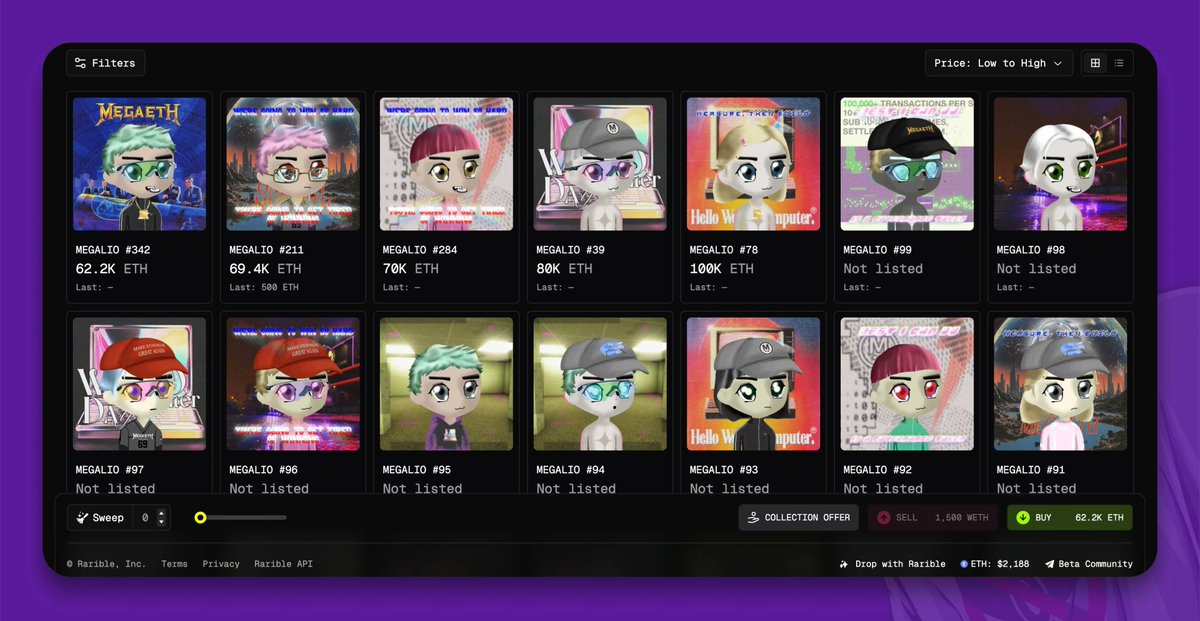Image resolution: width=1200 pixels, height=621 pixels.
Task: Open the Privacy link
Action: [221, 564]
